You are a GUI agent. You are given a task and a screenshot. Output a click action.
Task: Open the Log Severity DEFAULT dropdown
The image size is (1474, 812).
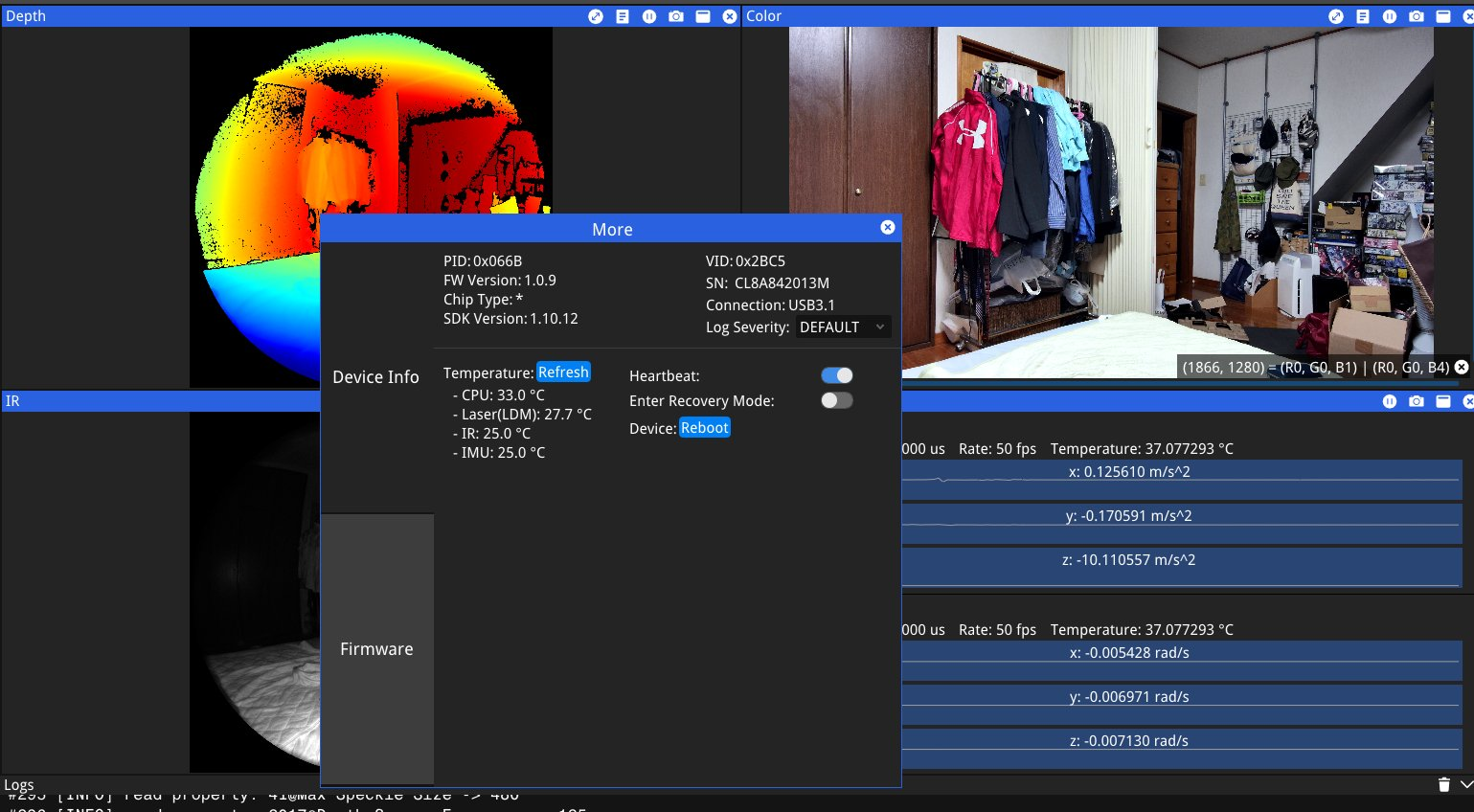(843, 327)
